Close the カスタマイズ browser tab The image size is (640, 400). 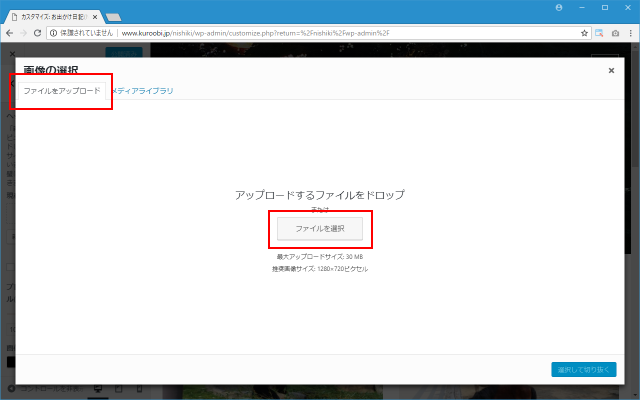click(x=95, y=17)
